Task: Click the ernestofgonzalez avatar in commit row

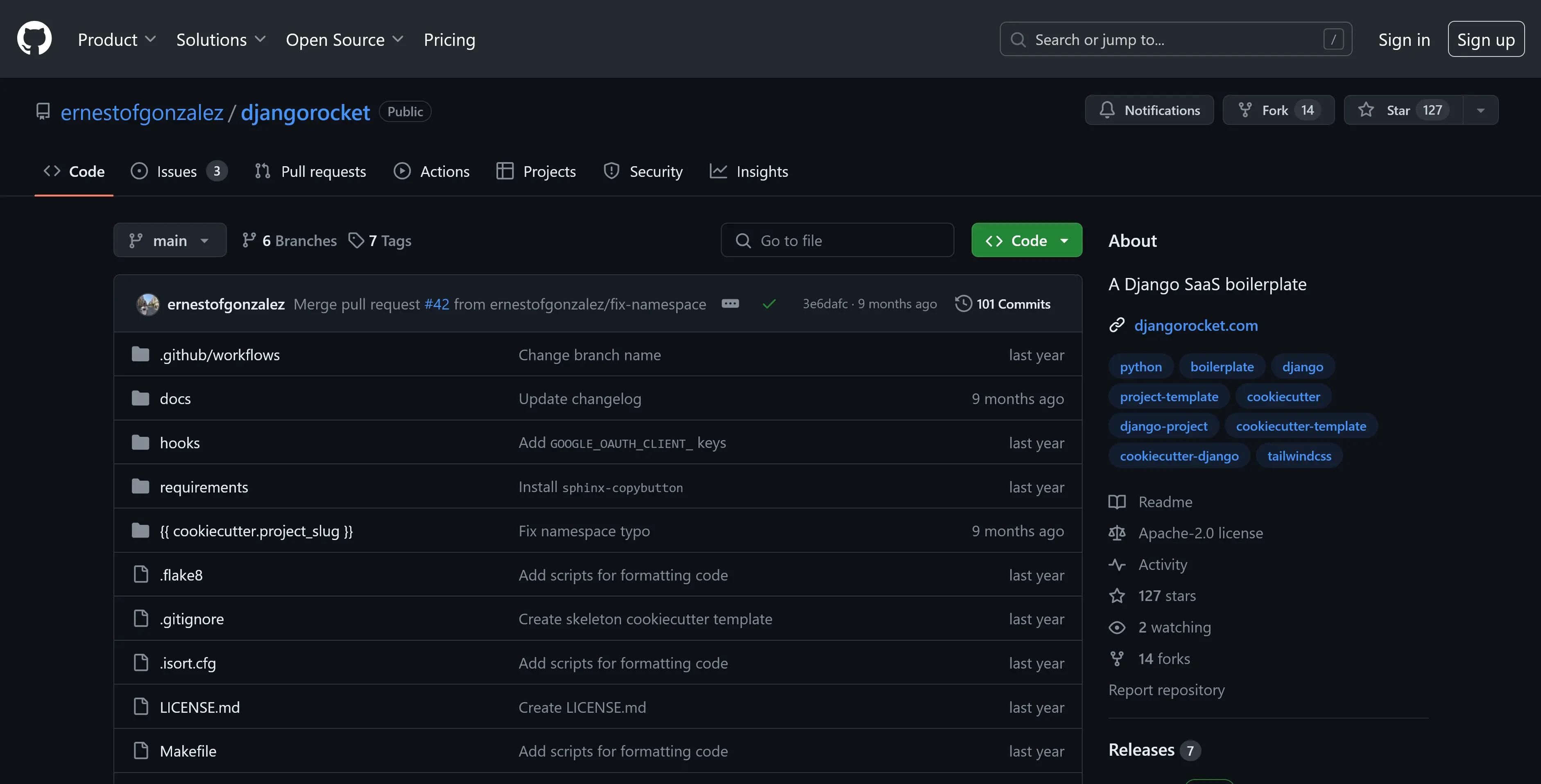Action: (147, 304)
